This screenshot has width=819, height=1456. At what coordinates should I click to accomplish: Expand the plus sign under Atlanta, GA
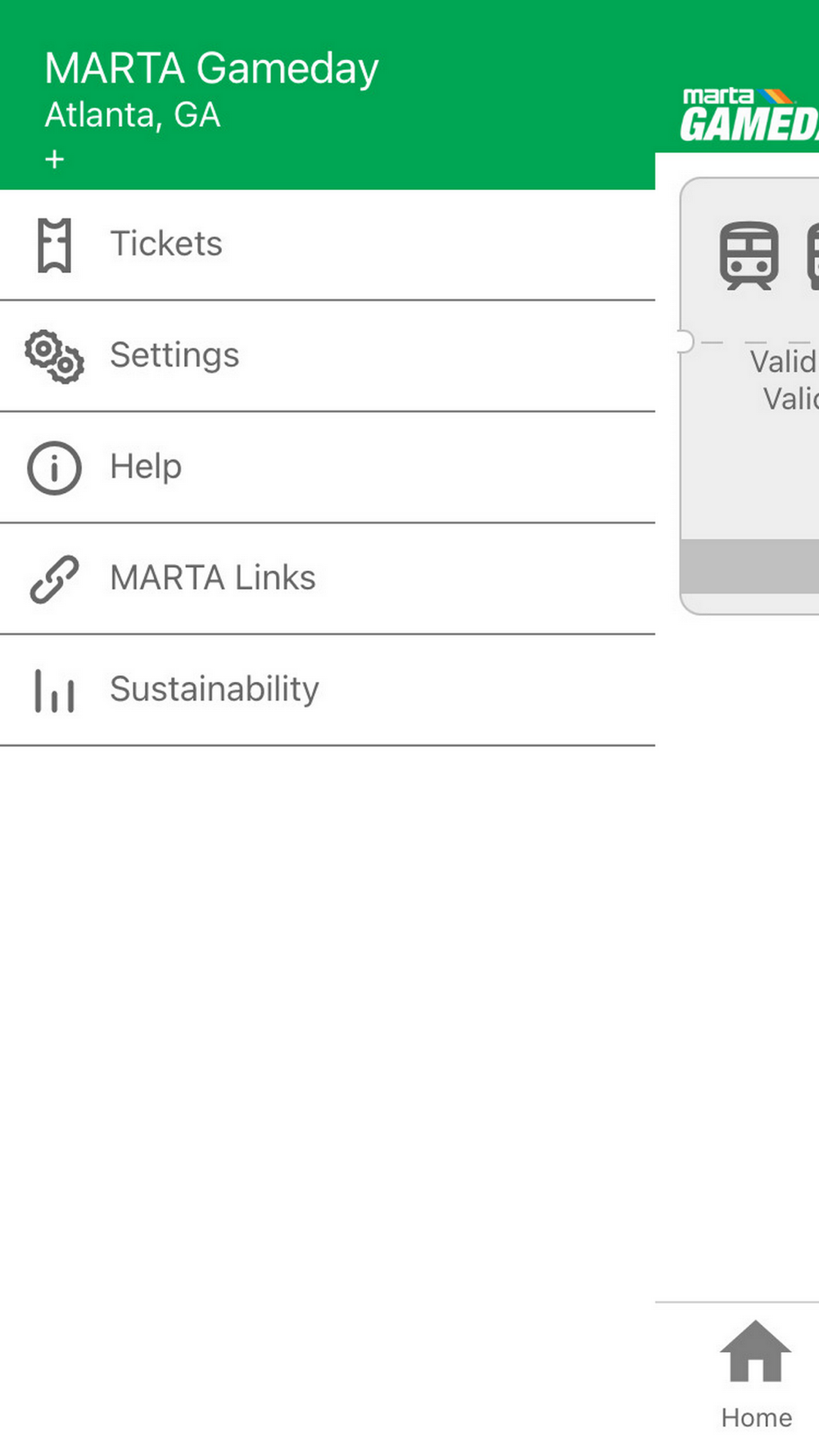pyautogui.click(x=55, y=159)
